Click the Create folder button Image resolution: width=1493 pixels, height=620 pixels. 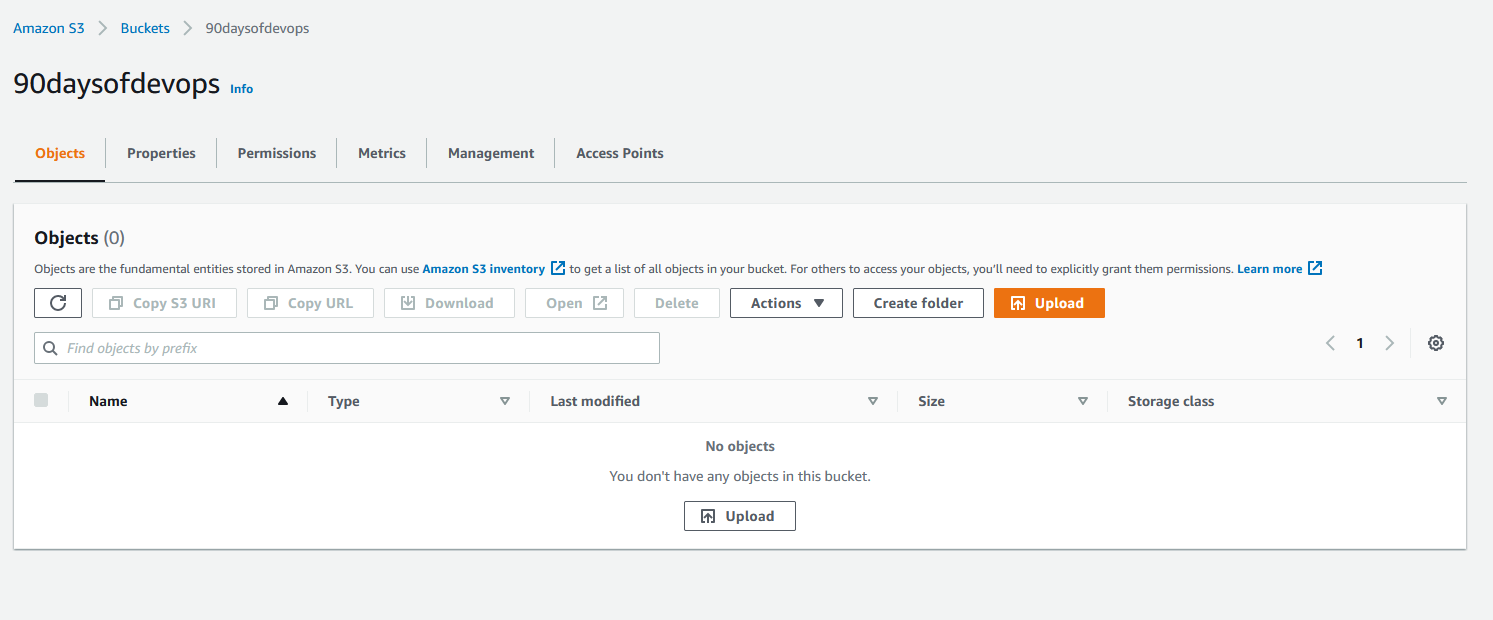pos(918,303)
